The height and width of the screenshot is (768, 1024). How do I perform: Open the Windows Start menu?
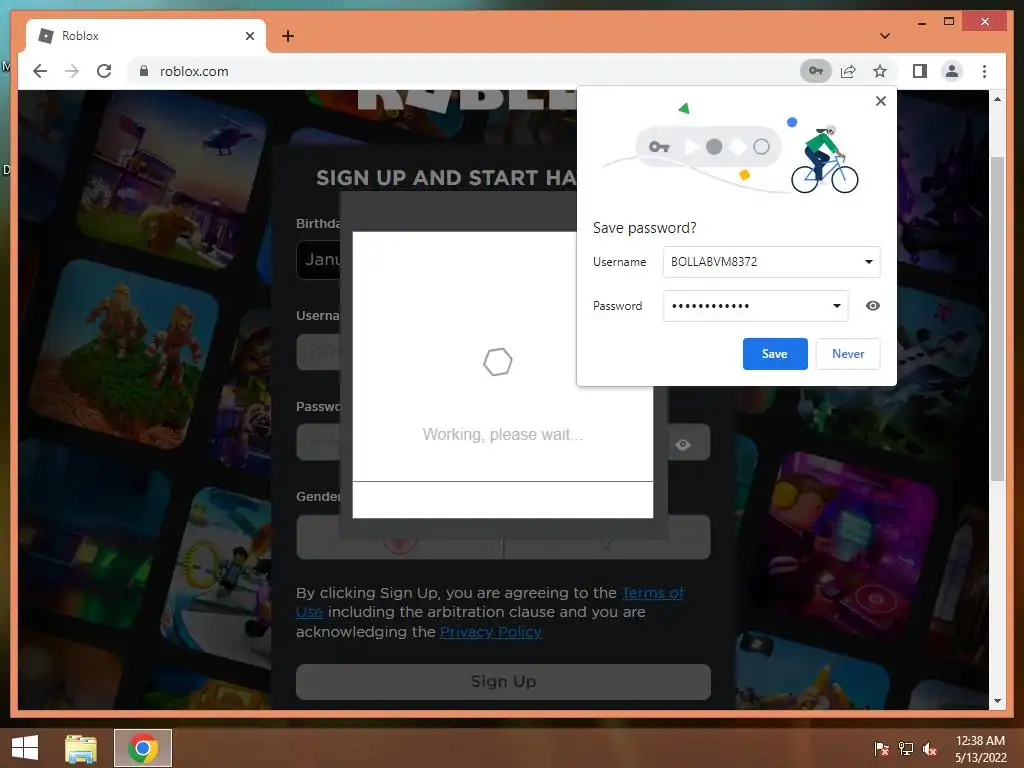pos(25,748)
